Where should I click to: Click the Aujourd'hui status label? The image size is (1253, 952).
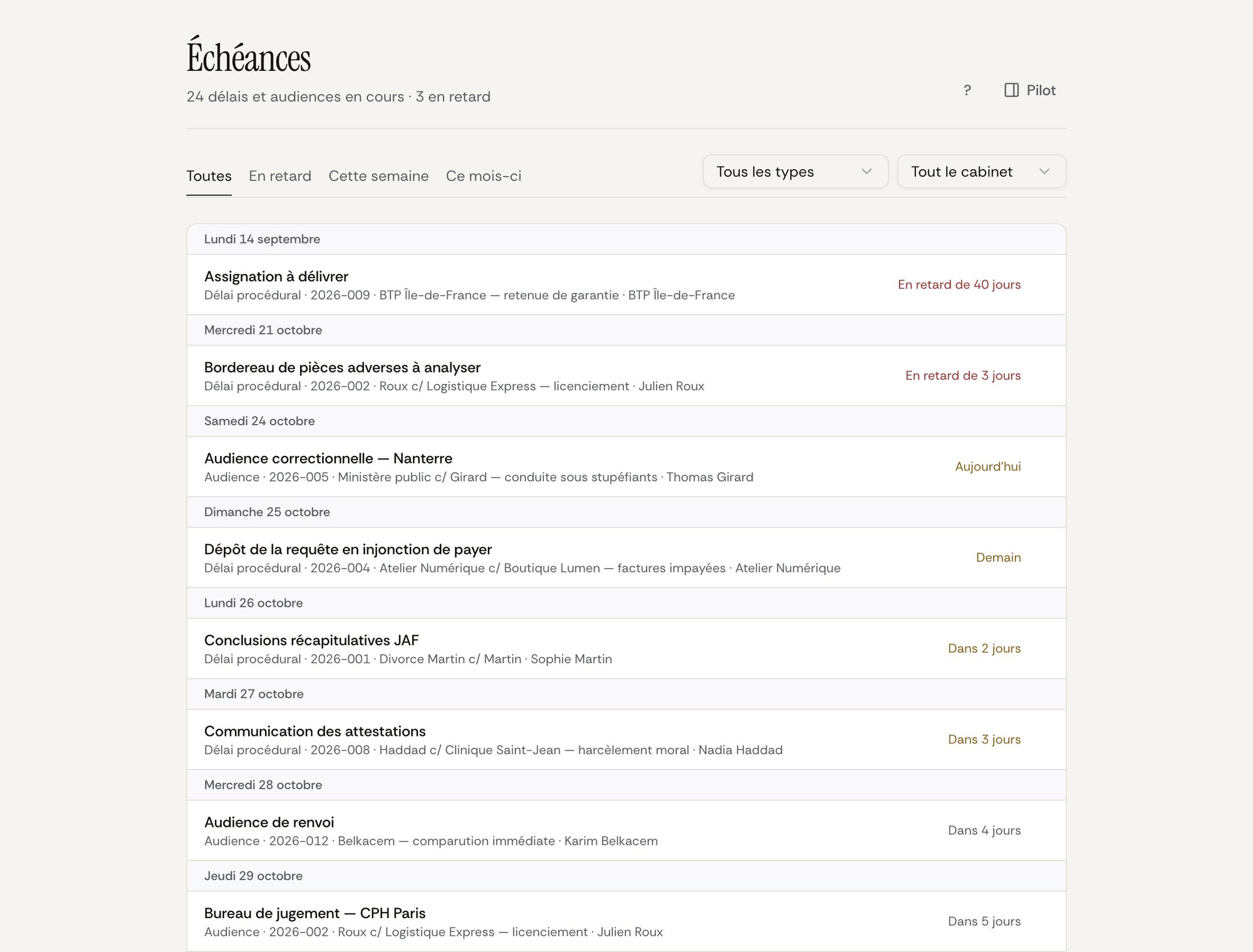[988, 466]
